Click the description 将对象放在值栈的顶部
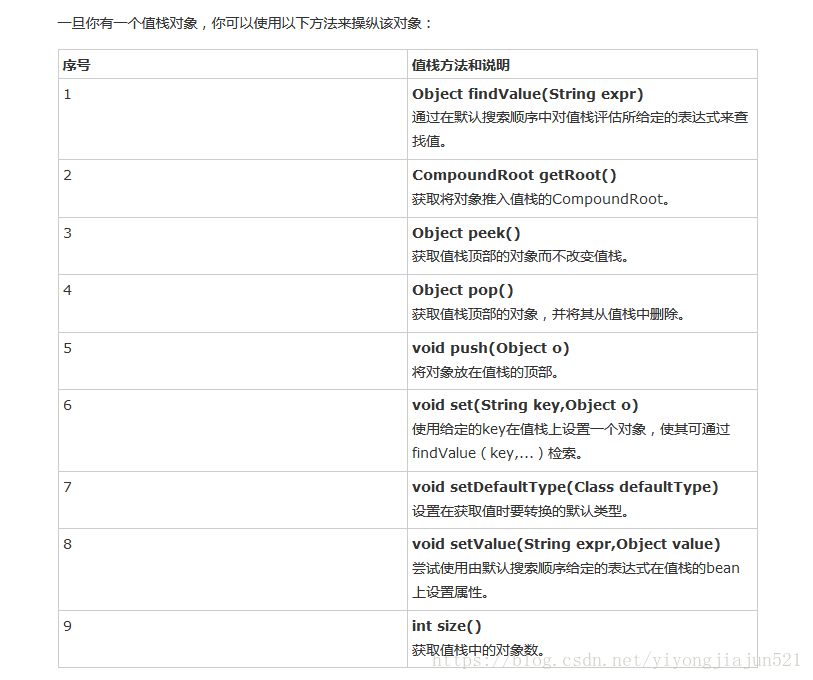Viewport: 813px width, 680px height. pyautogui.click(x=485, y=372)
